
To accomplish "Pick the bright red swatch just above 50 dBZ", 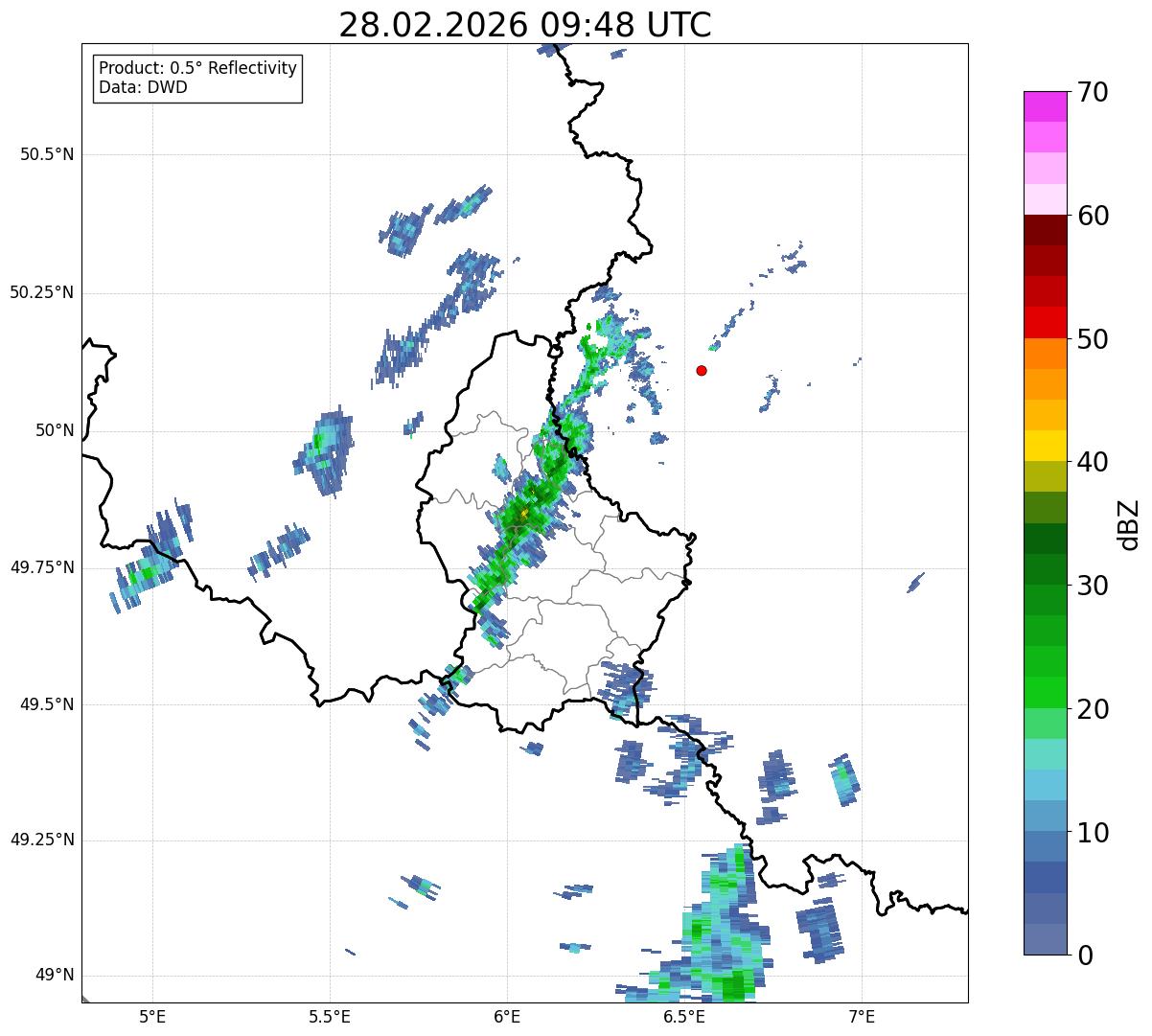I will [1045, 322].
